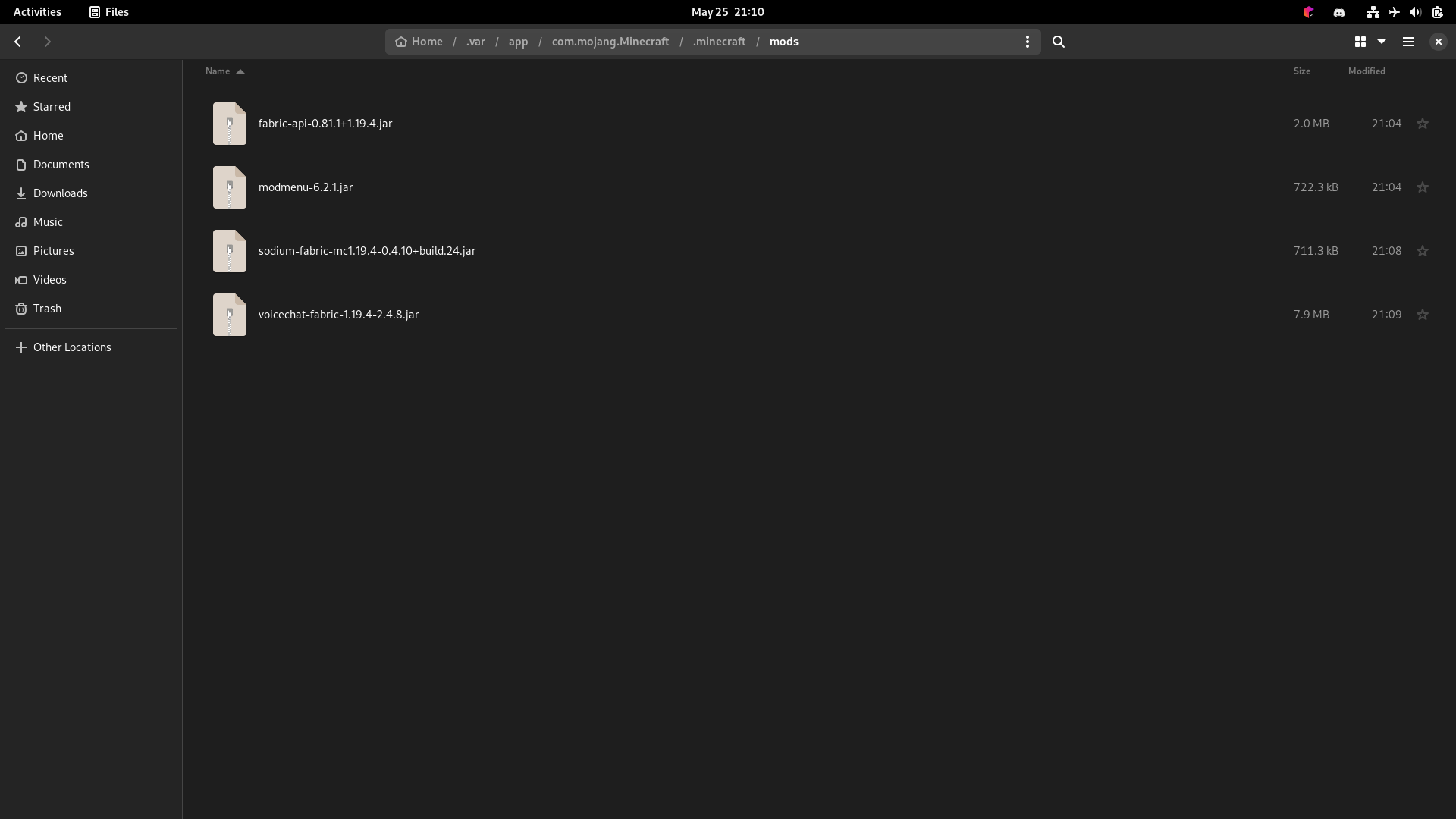Open the Activities overview

37,12
